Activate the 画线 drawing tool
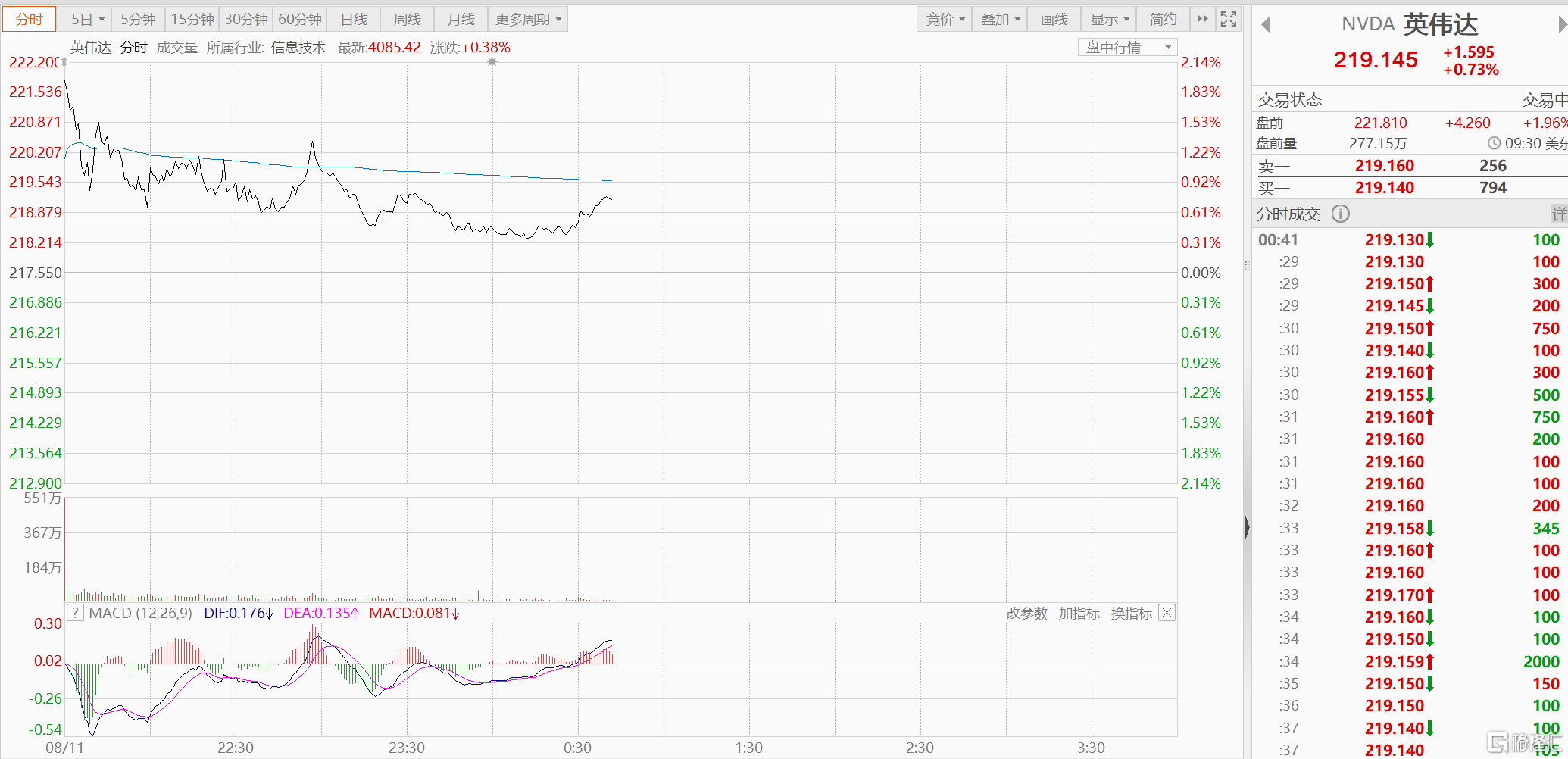The width and height of the screenshot is (1568, 759). [1054, 19]
